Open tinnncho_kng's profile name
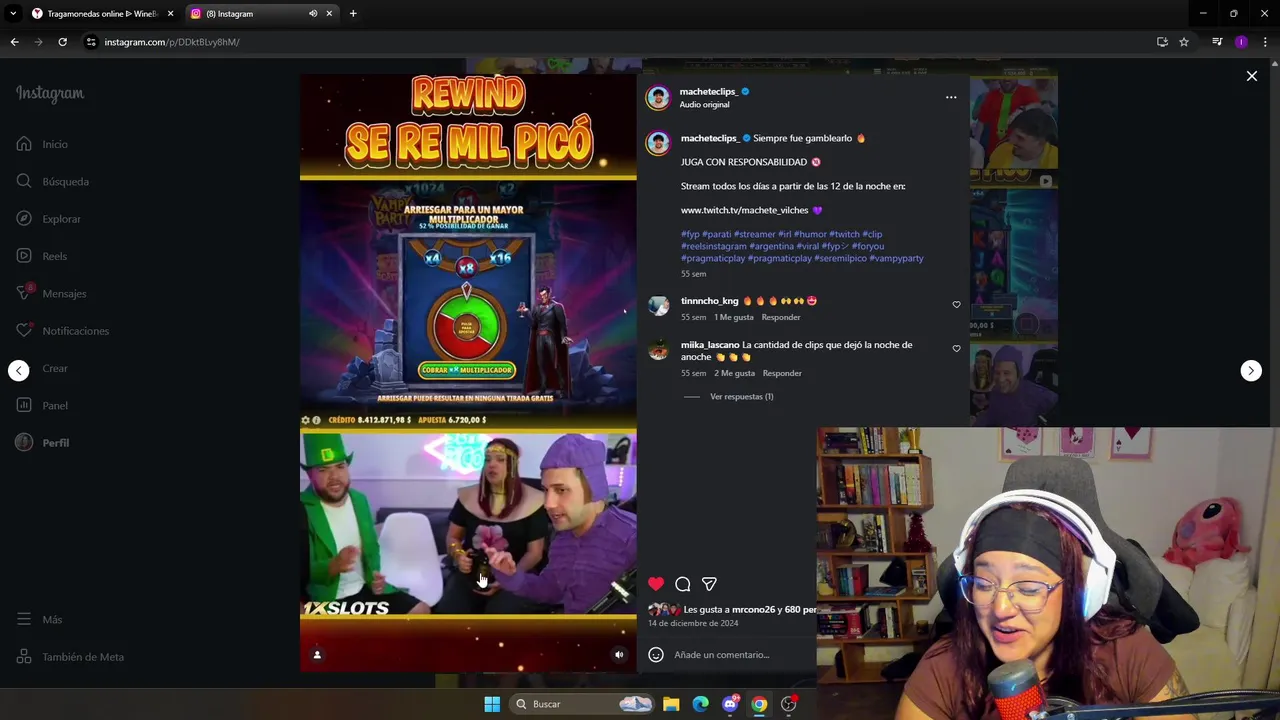The width and height of the screenshot is (1280, 720). (709, 301)
